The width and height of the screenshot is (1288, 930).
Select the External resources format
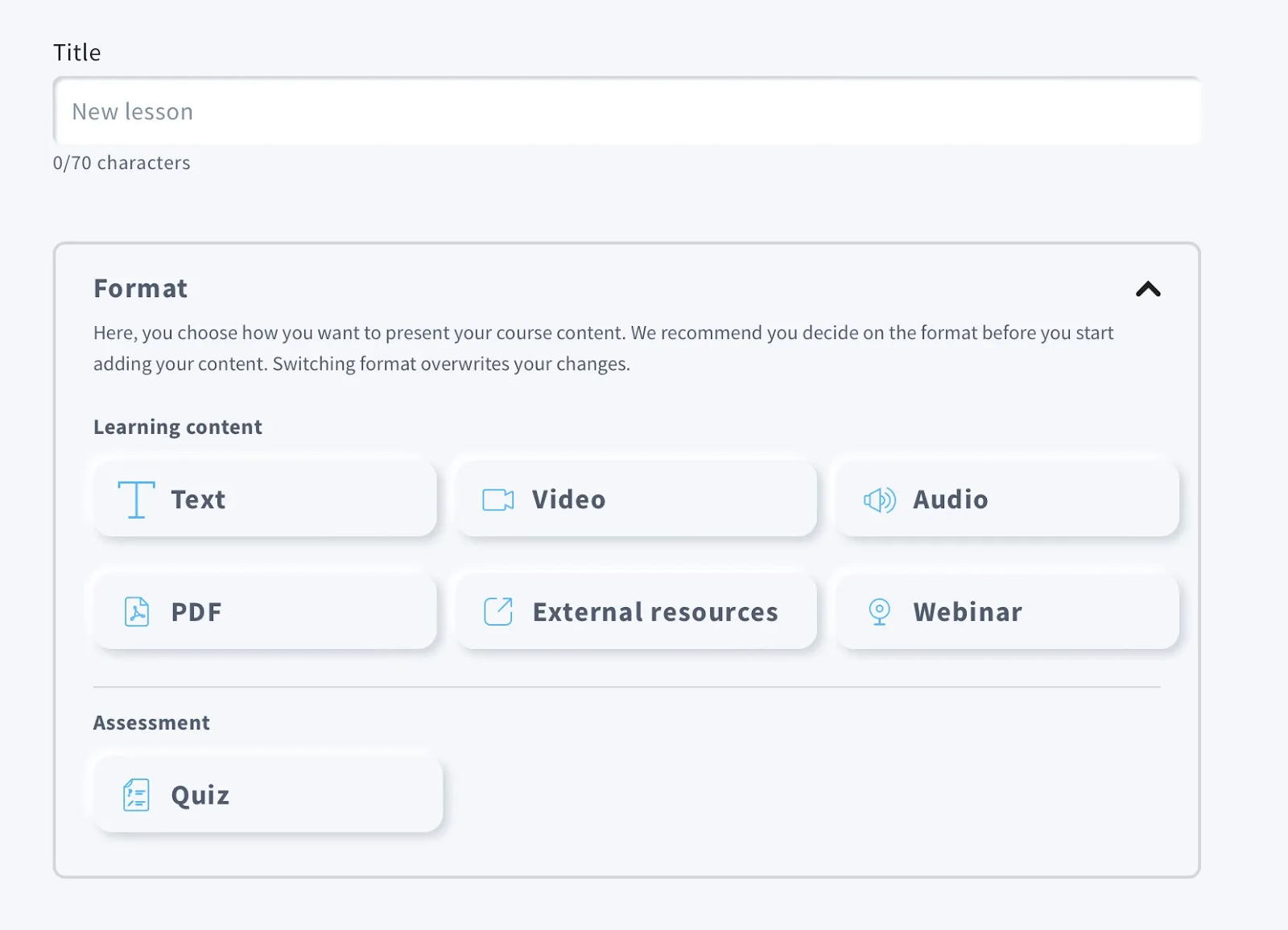(635, 612)
